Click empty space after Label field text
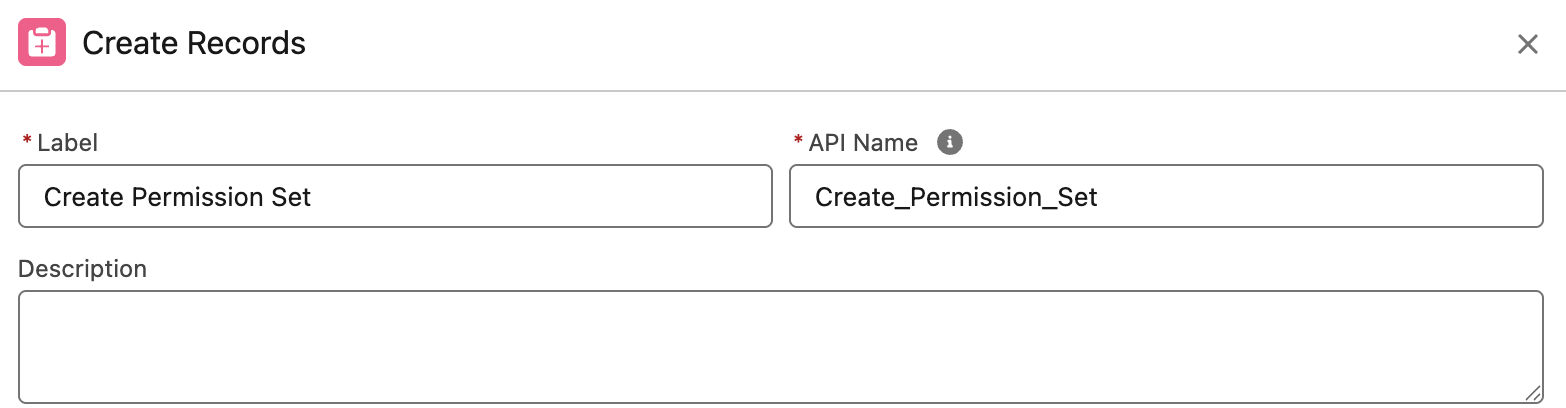Image resolution: width=1566 pixels, height=408 pixels. pyautogui.click(x=540, y=196)
